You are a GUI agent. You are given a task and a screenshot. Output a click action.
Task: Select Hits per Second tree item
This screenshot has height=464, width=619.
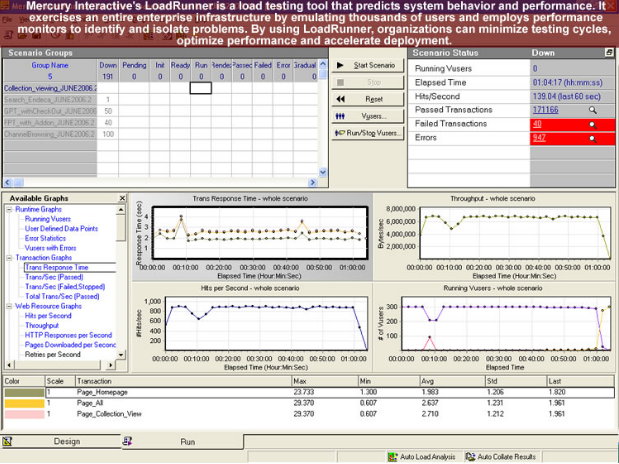(x=48, y=316)
